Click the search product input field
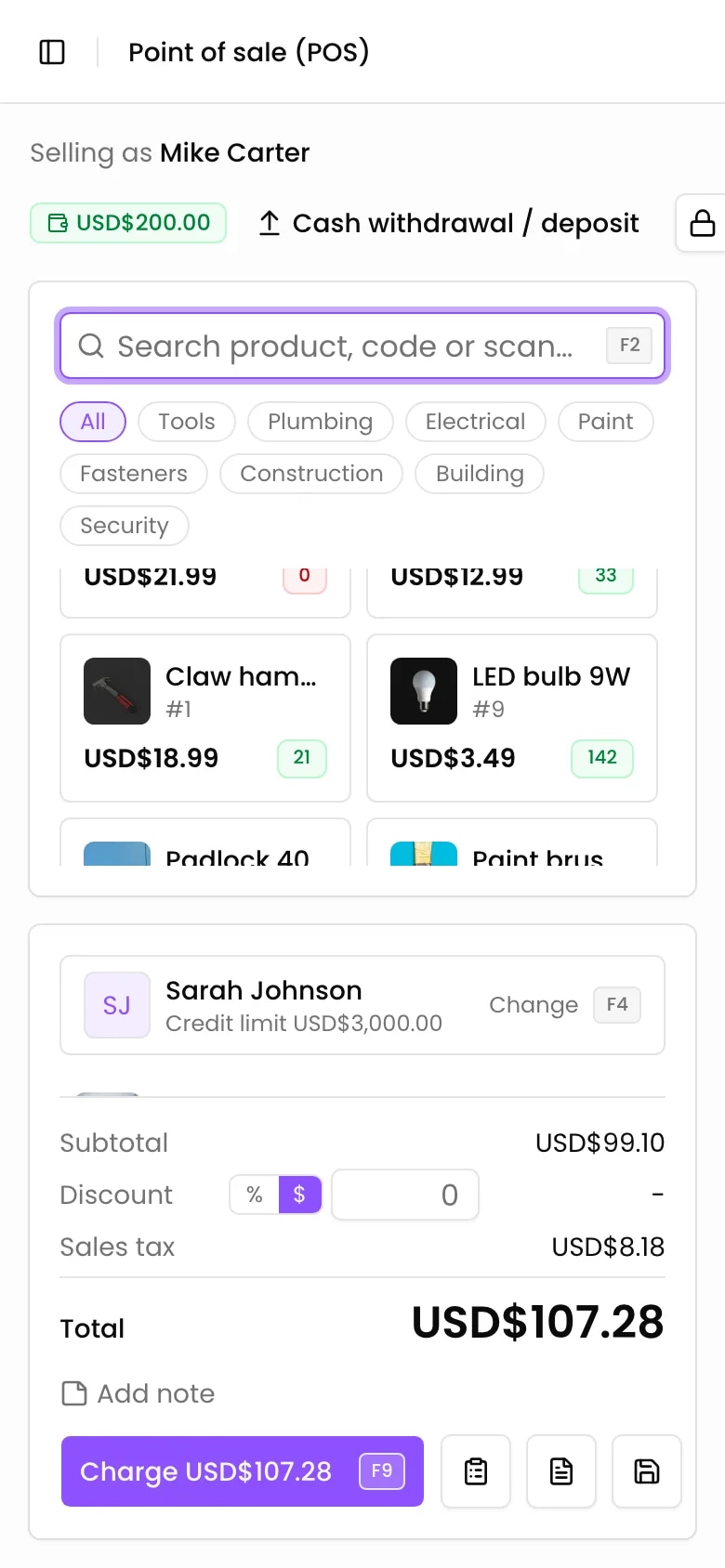The height and width of the screenshot is (1568, 725). click(x=362, y=346)
